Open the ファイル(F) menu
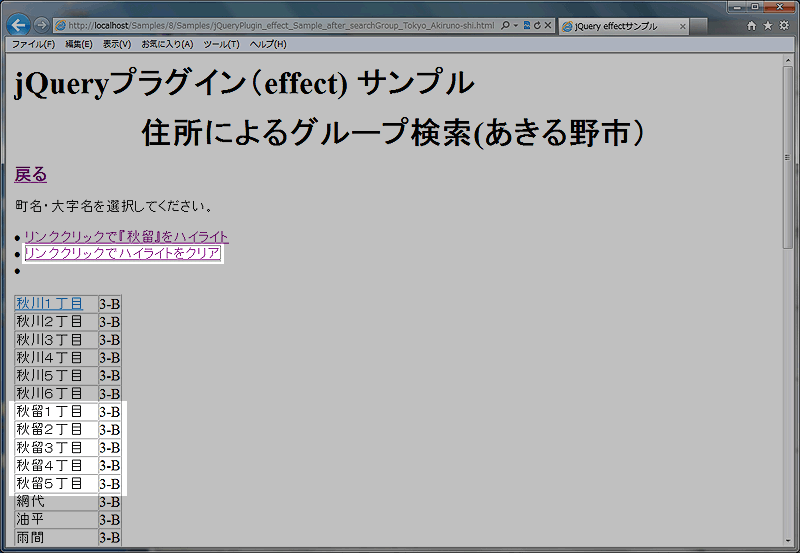The image size is (800, 553). [33, 44]
